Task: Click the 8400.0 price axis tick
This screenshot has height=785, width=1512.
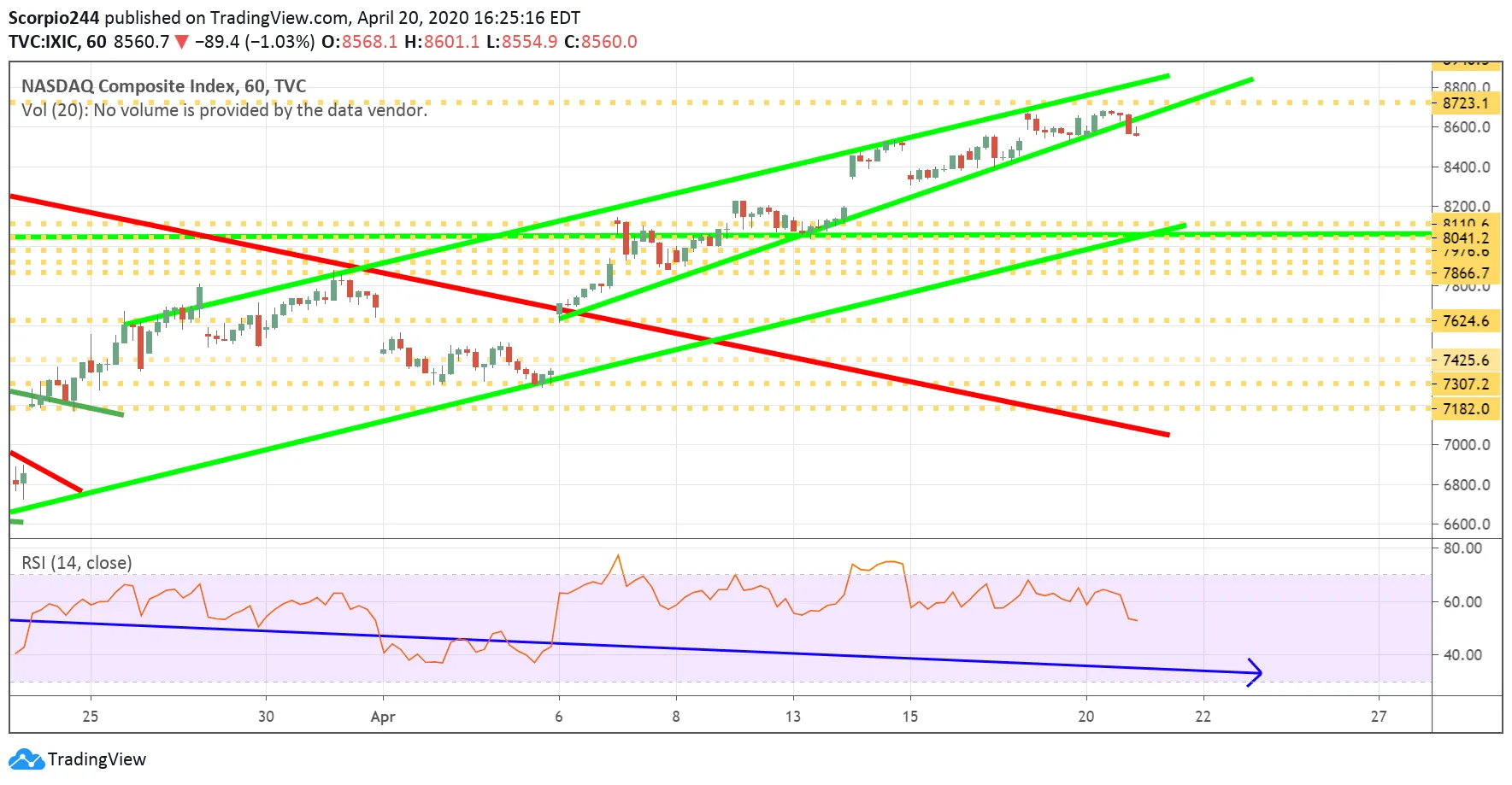Action: (1467, 167)
